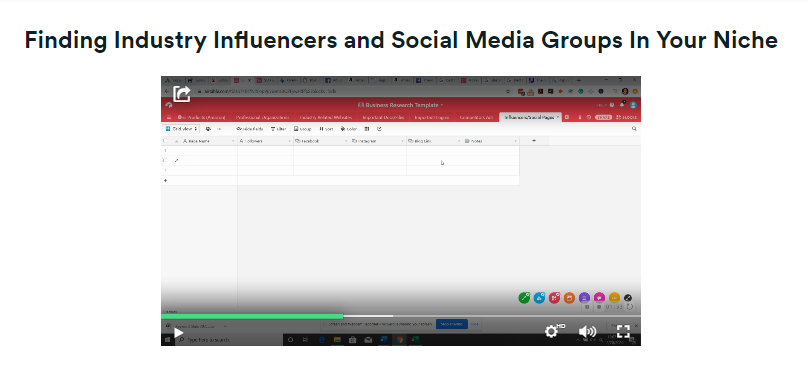Click the red annotation circle
This screenshot has height=382, width=808.
(x=554, y=297)
